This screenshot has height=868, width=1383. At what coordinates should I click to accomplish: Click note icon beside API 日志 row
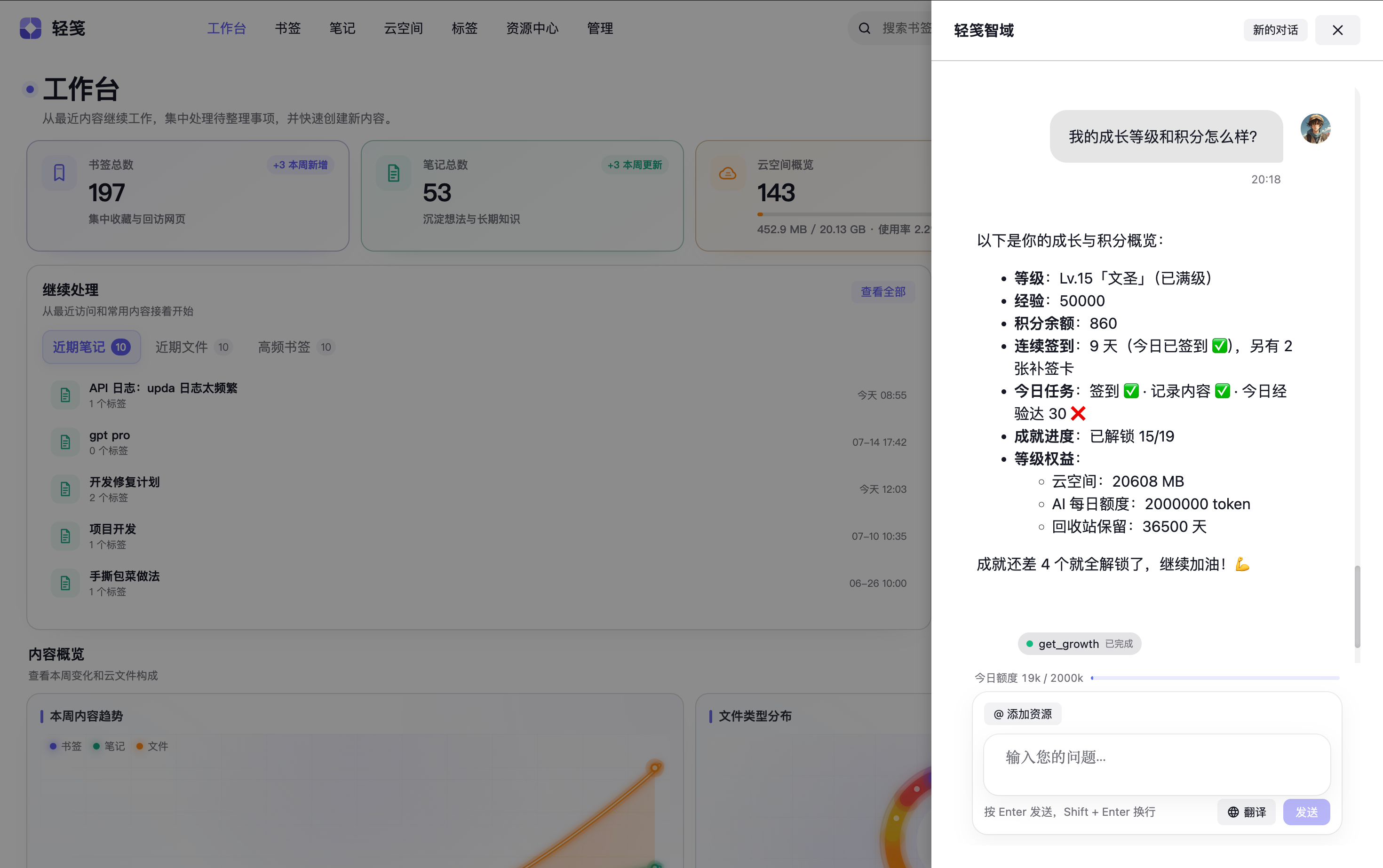[x=65, y=395]
